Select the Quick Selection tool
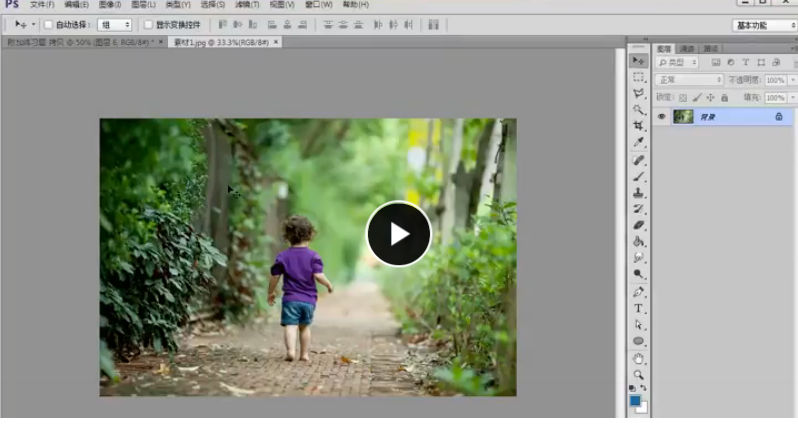 coord(638,109)
